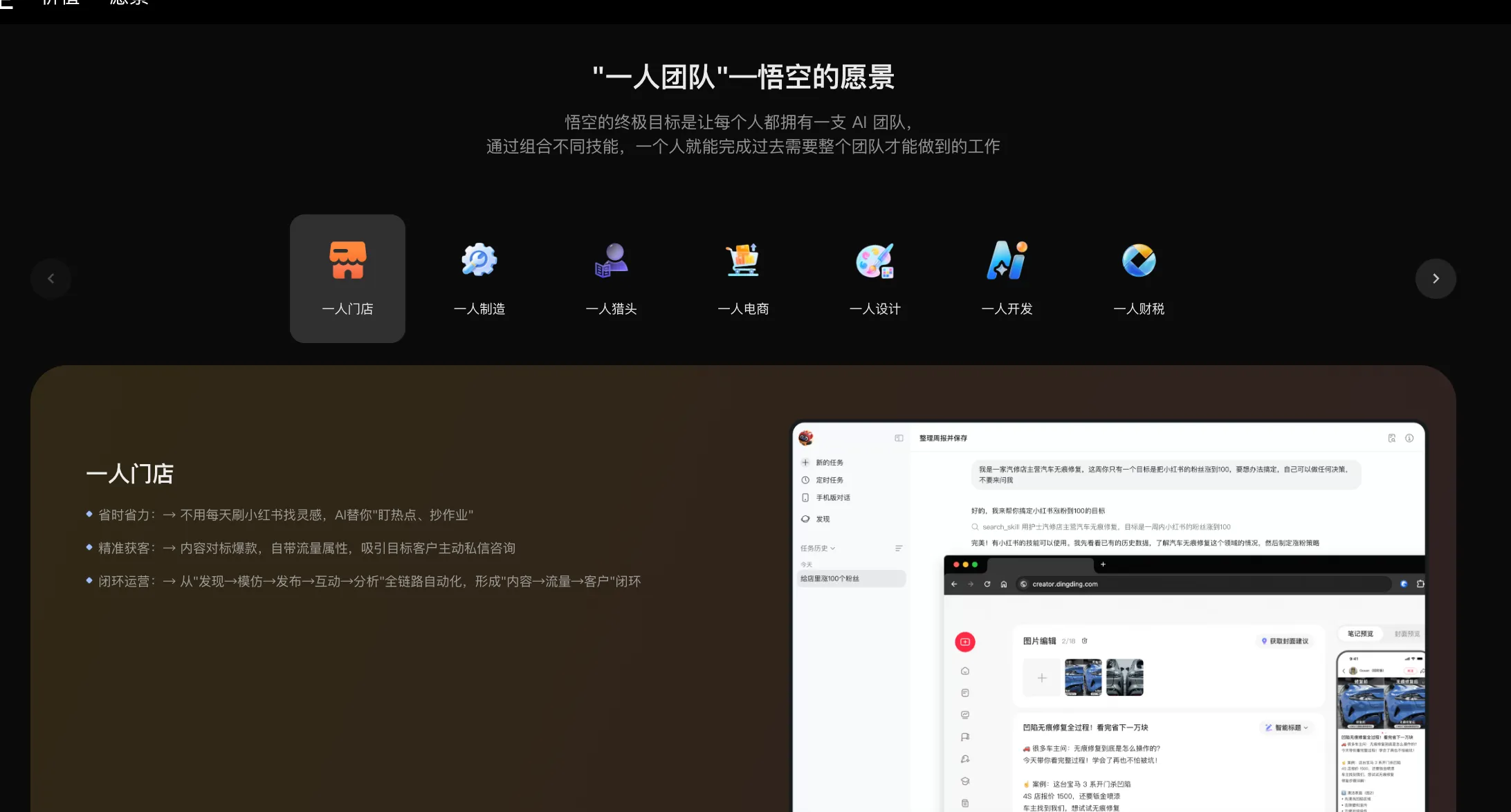
Task: Click 获取封面建议 button
Action: [1285, 641]
